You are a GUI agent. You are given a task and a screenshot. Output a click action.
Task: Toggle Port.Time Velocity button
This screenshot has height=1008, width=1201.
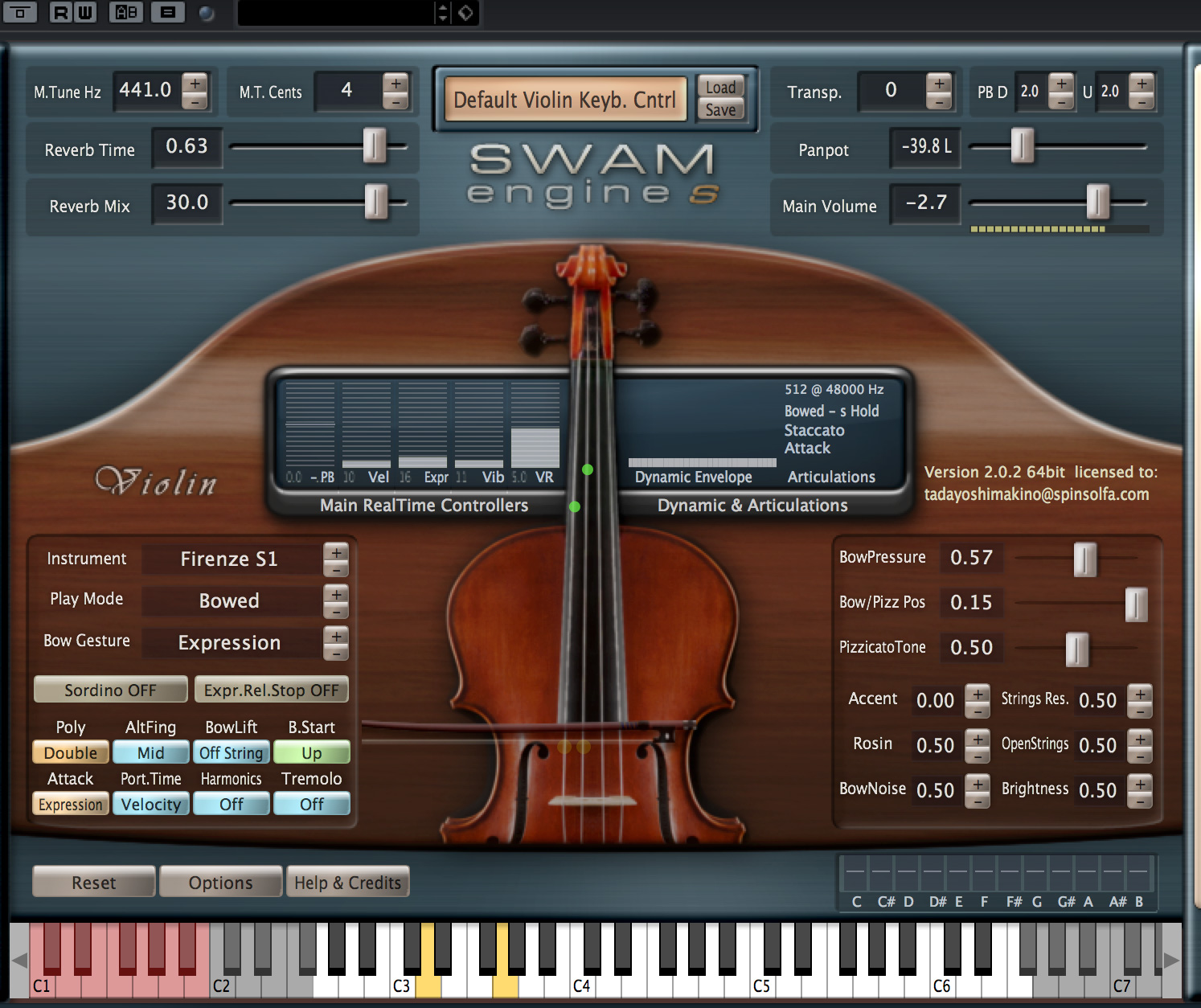[x=151, y=804]
